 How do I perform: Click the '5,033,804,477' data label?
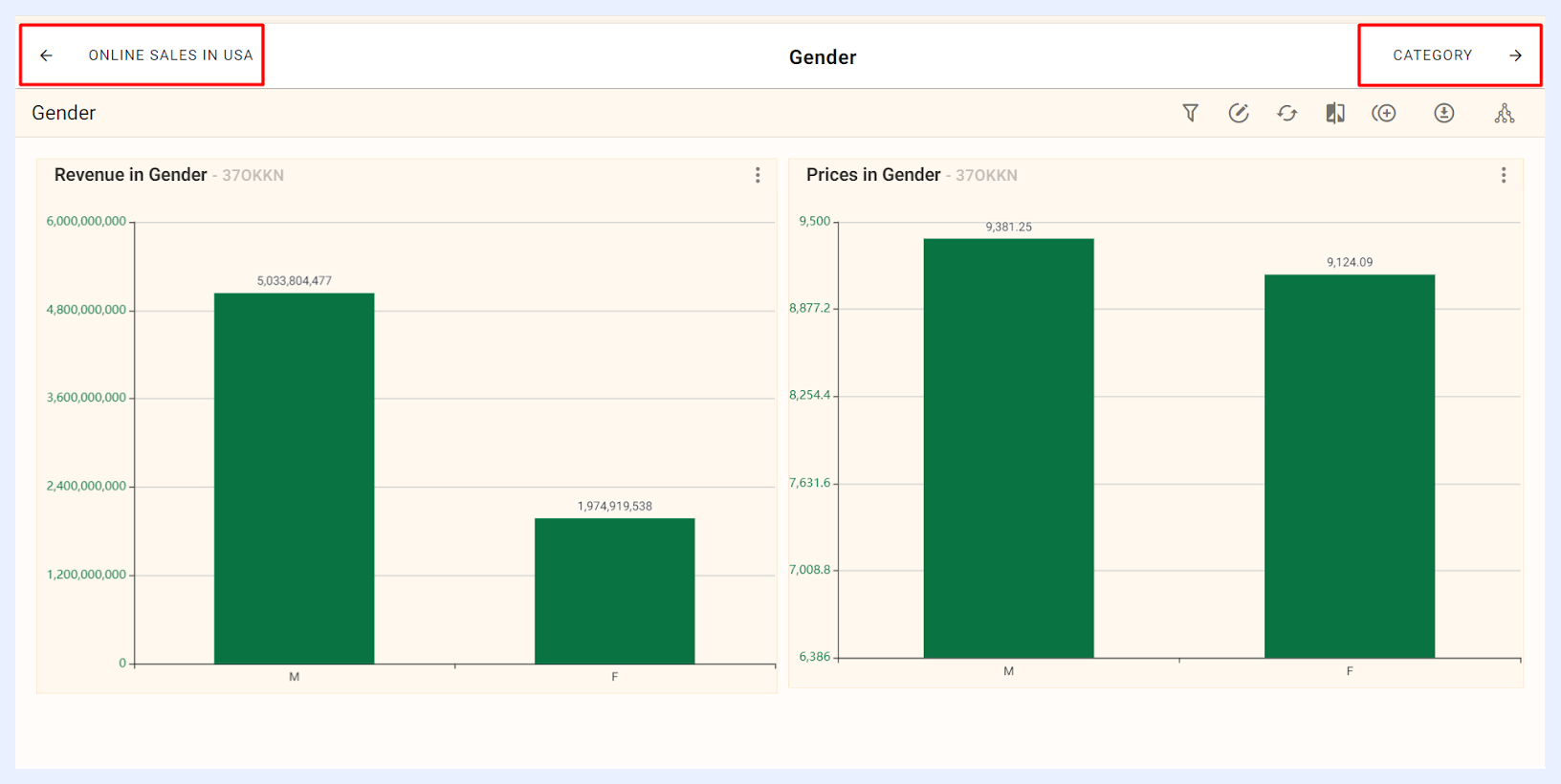[x=295, y=281]
